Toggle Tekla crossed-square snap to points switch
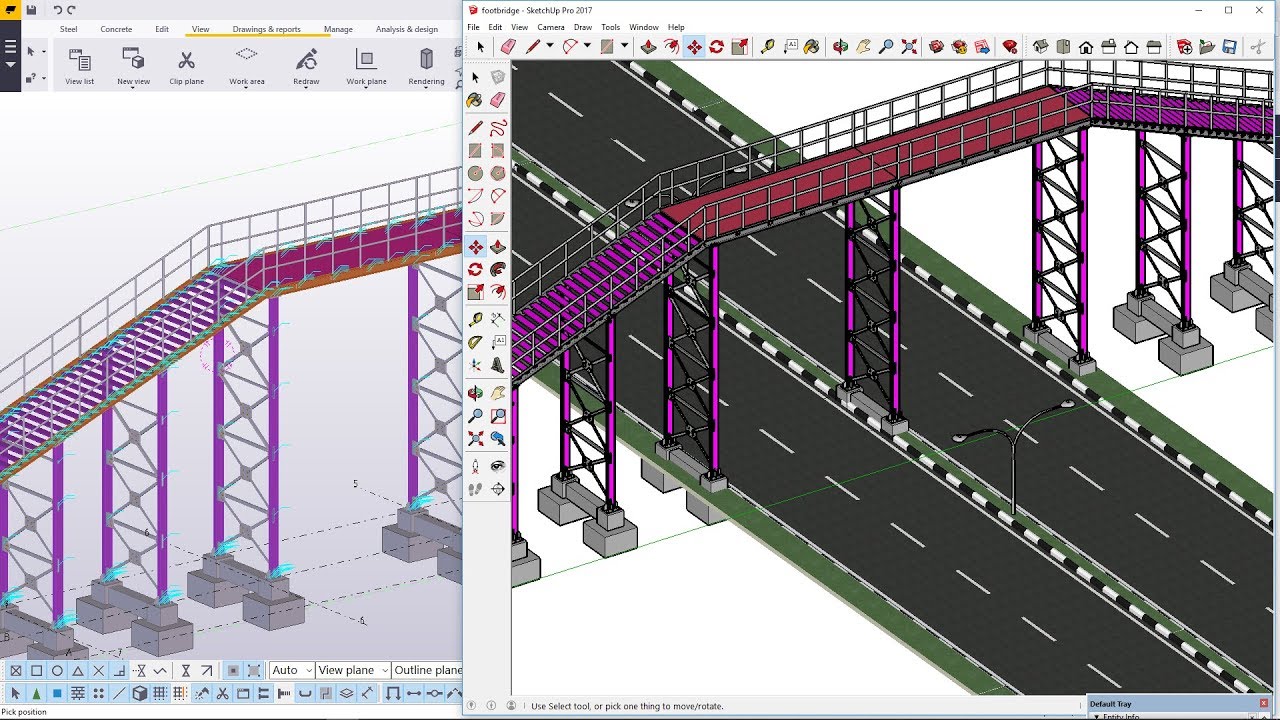This screenshot has height=720, width=1280. (x=15, y=671)
